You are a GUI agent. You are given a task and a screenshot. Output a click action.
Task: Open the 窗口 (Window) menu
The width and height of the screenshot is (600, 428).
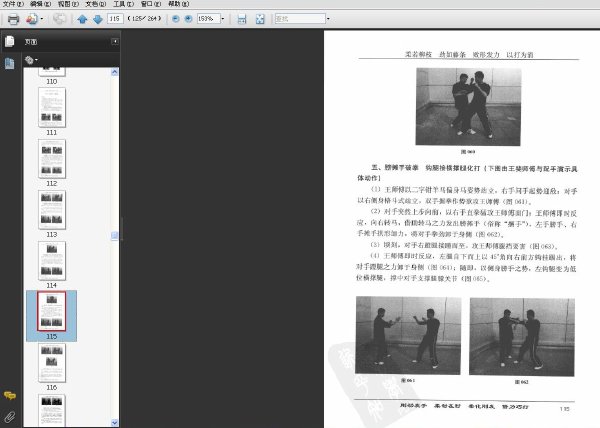tap(151, 4)
